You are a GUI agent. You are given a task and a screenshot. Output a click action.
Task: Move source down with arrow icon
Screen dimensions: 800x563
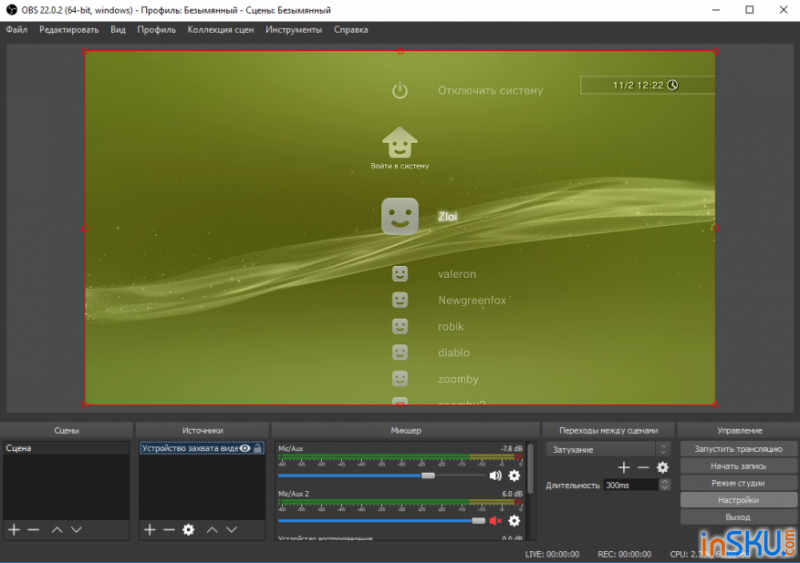pyautogui.click(x=232, y=530)
